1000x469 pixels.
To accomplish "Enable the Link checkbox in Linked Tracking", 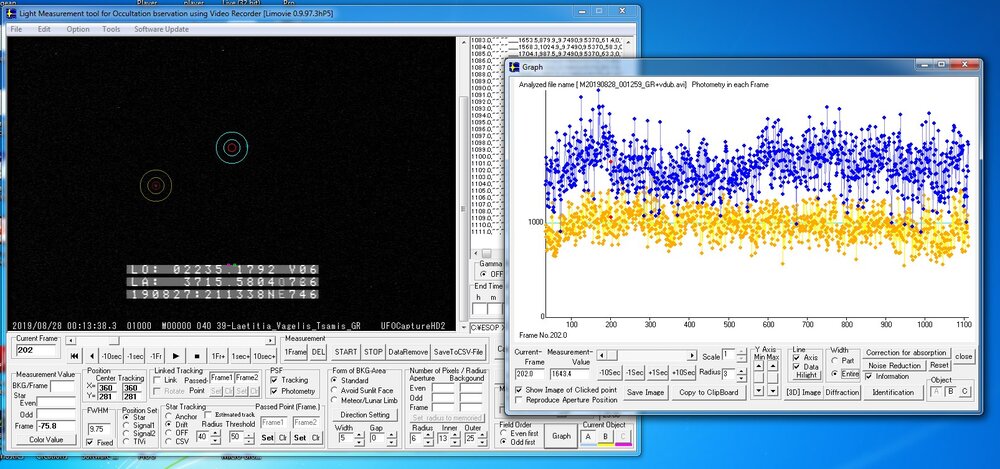I will point(159,380).
